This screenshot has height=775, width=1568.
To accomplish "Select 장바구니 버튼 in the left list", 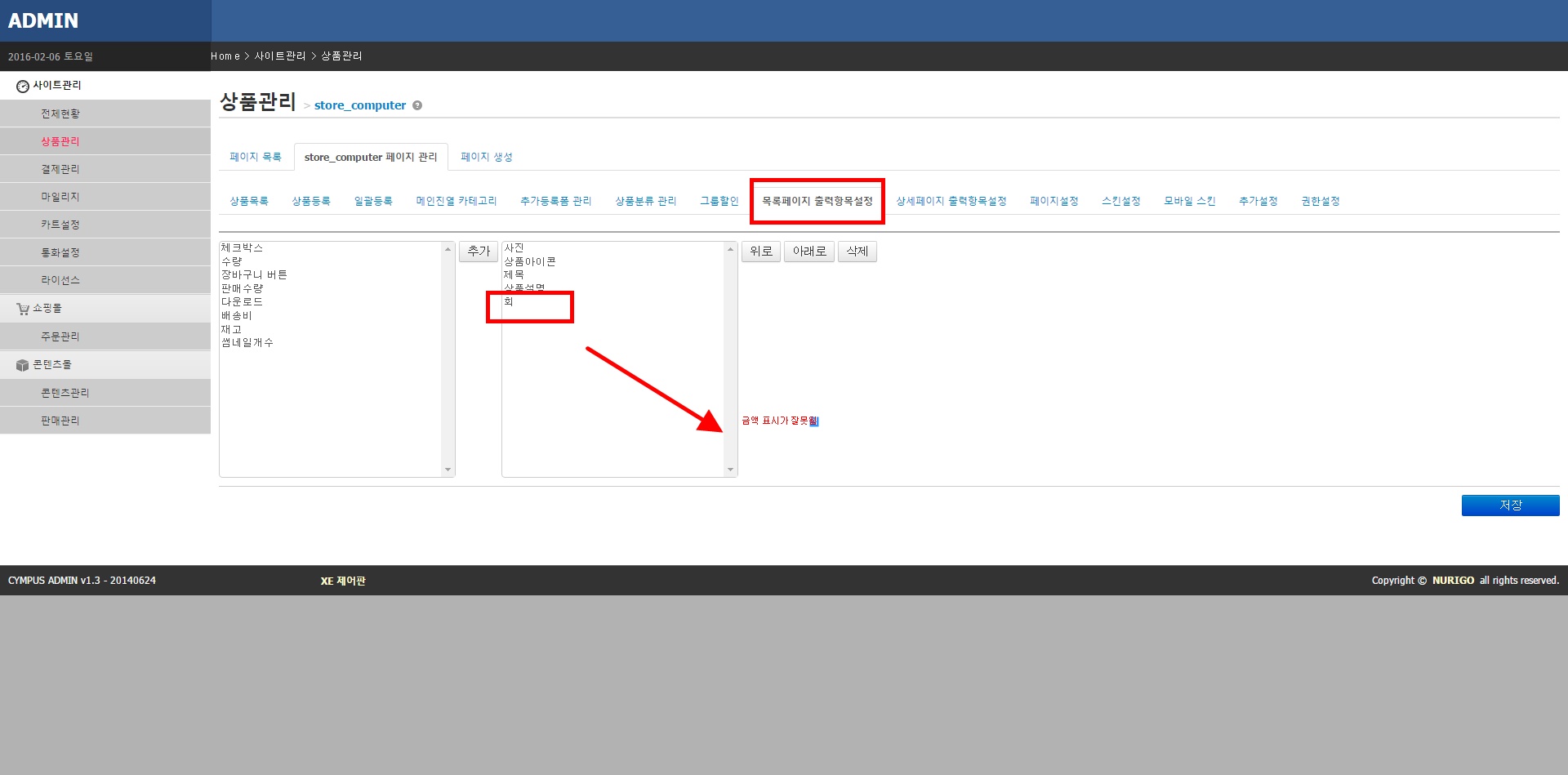I will 254,275.
